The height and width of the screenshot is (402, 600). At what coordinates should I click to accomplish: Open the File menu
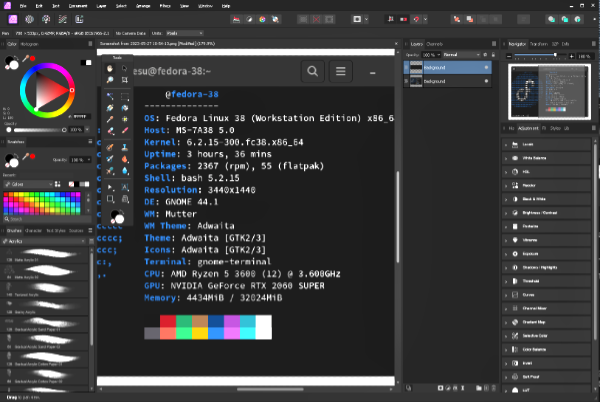(23, 6)
